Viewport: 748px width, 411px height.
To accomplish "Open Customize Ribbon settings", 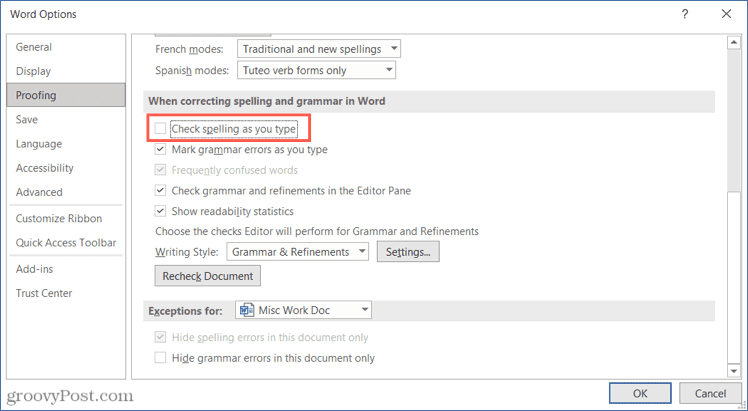I will pos(66,218).
